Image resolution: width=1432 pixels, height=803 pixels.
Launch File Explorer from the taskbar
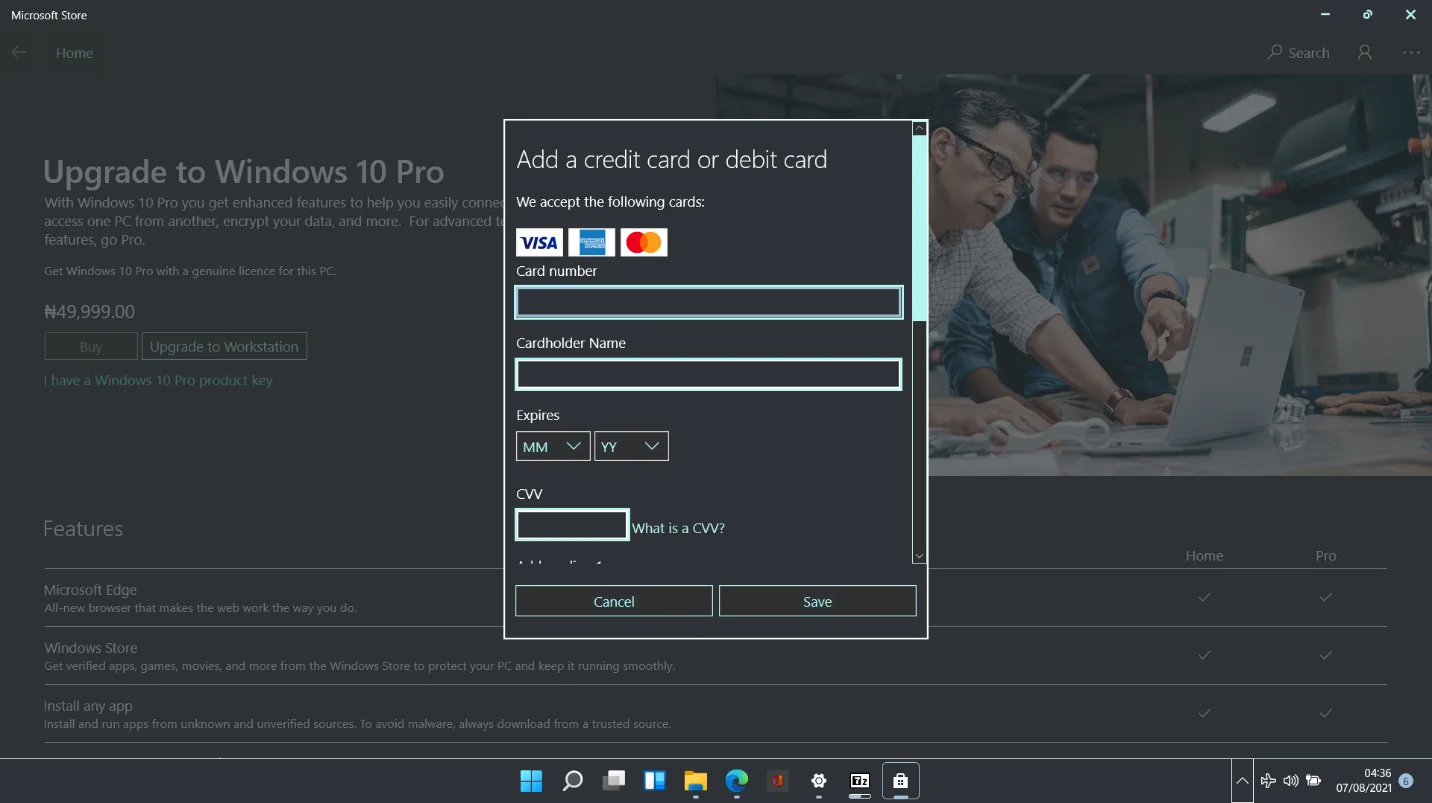pyautogui.click(x=695, y=781)
